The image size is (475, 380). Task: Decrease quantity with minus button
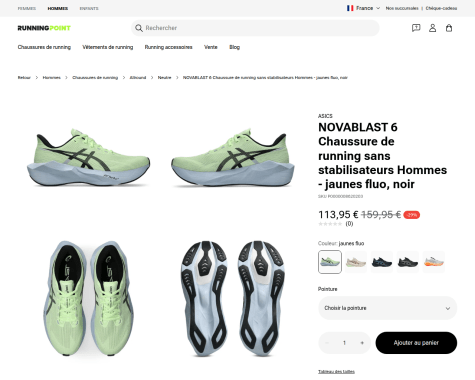tap(327, 343)
